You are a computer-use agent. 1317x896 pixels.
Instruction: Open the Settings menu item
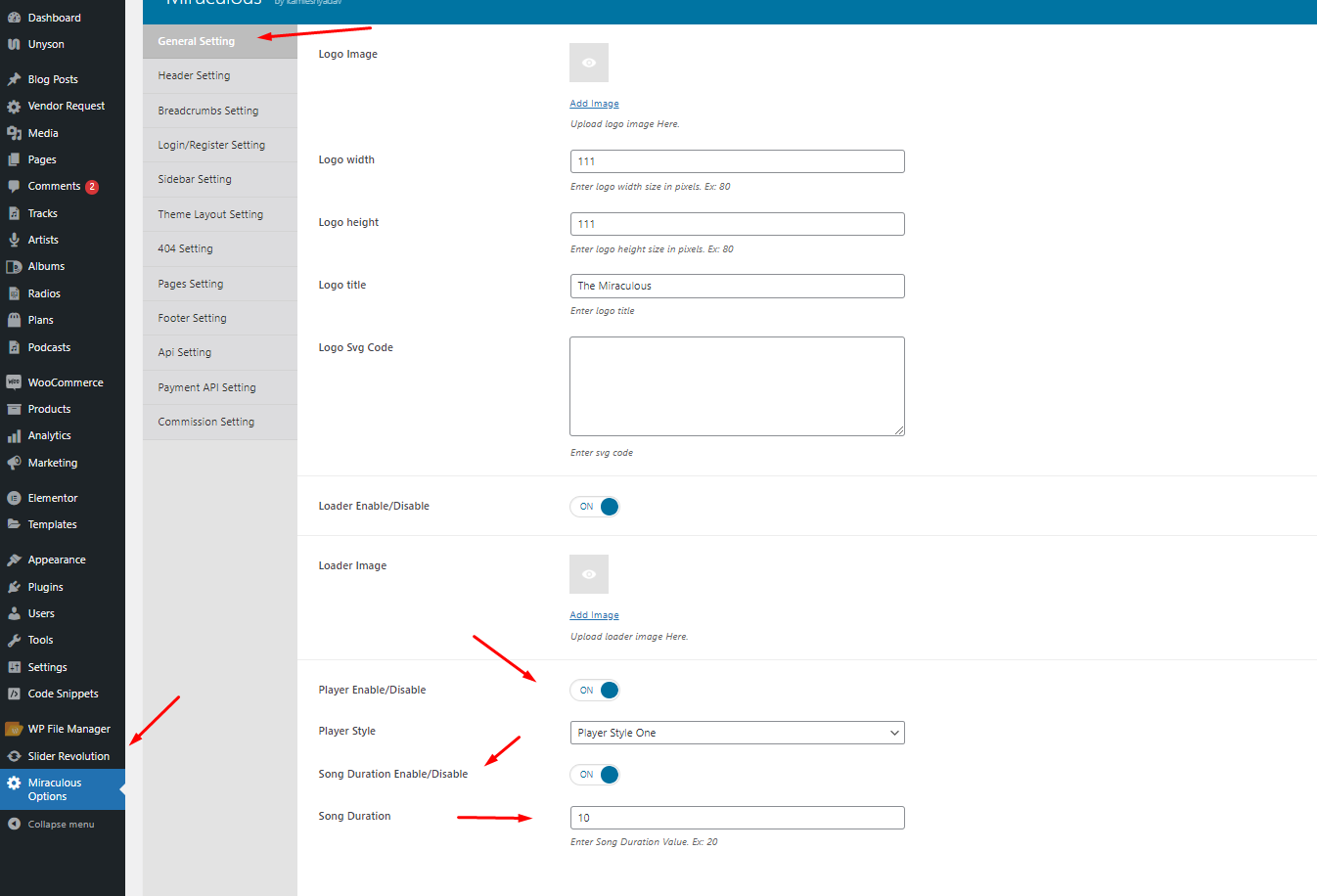pos(63,667)
